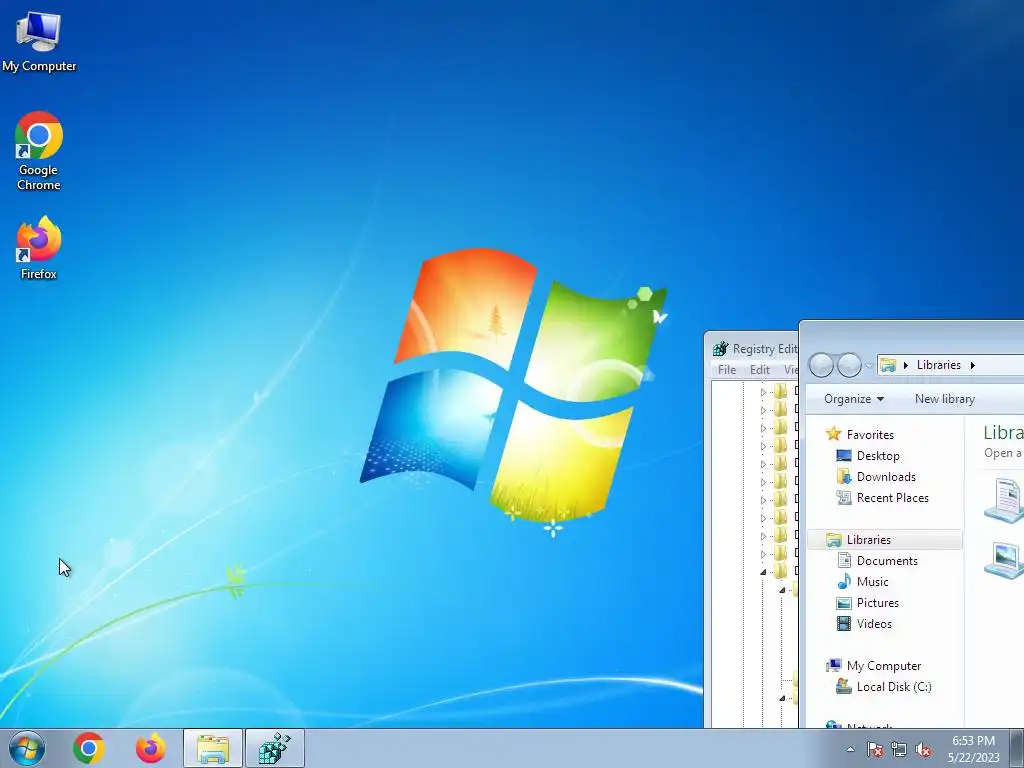Go forward in the Libraries explorer window
This screenshot has width=1024, height=768.
tap(849, 365)
